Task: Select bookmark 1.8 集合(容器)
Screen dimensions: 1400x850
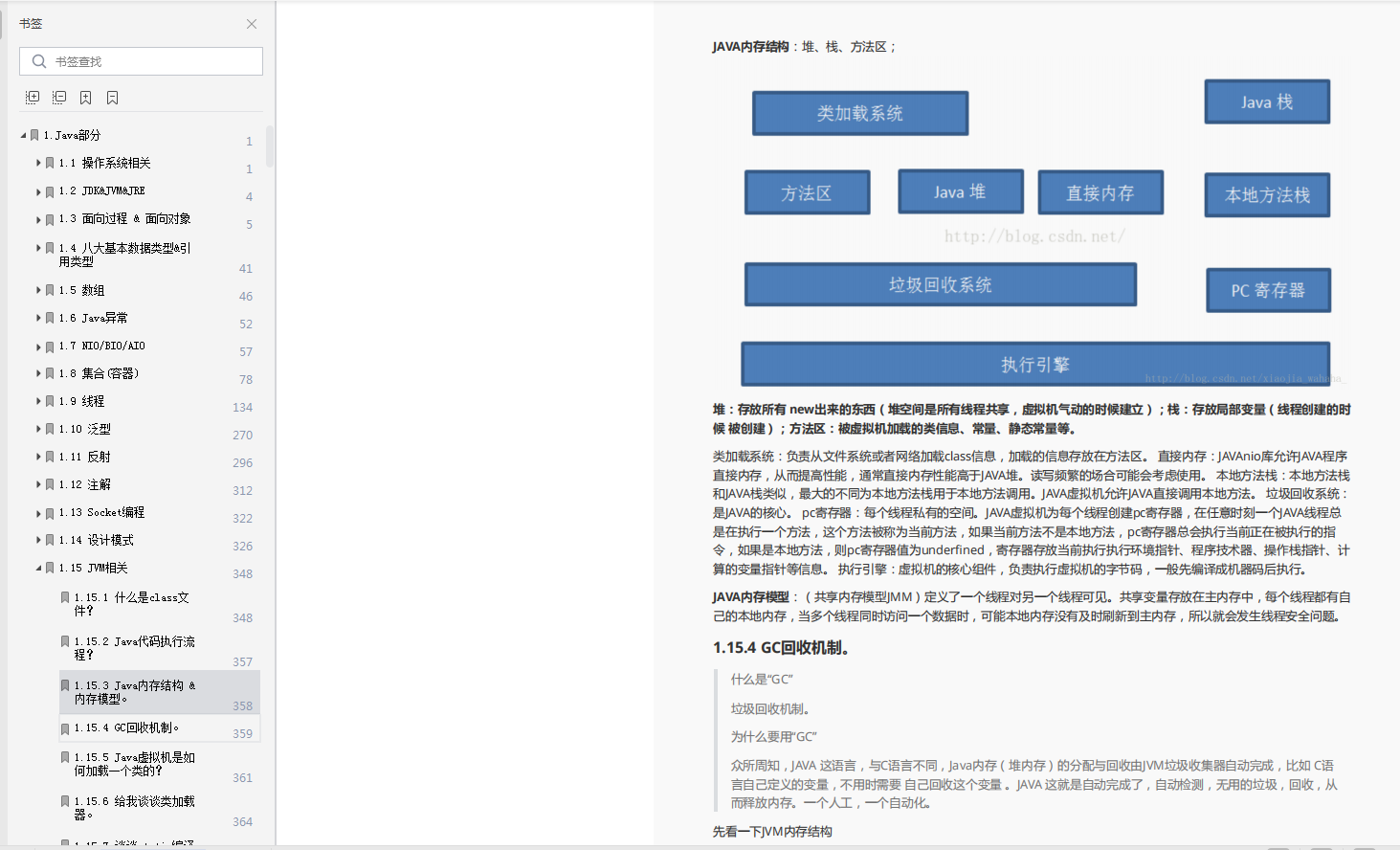Action: click(99, 373)
